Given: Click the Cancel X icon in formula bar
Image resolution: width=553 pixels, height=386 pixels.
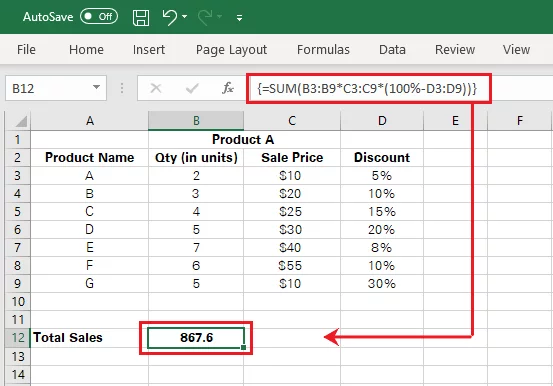Looking at the screenshot, I should (x=156, y=88).
